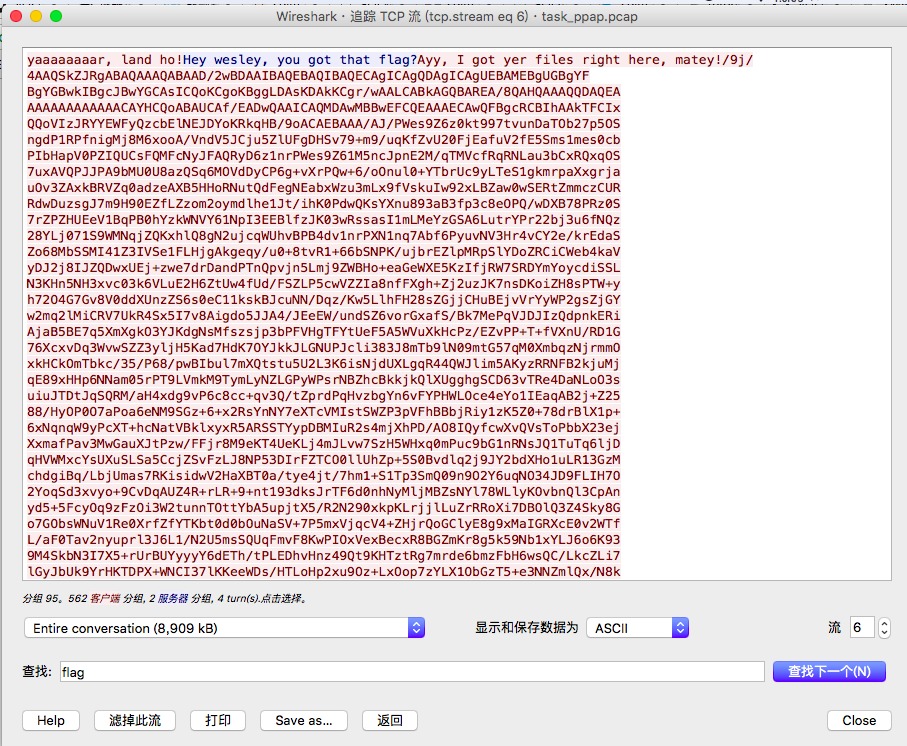This screenshot has width=907, height=746.
Task: Open Help for the stream dialog
Action: click(51, 720)
